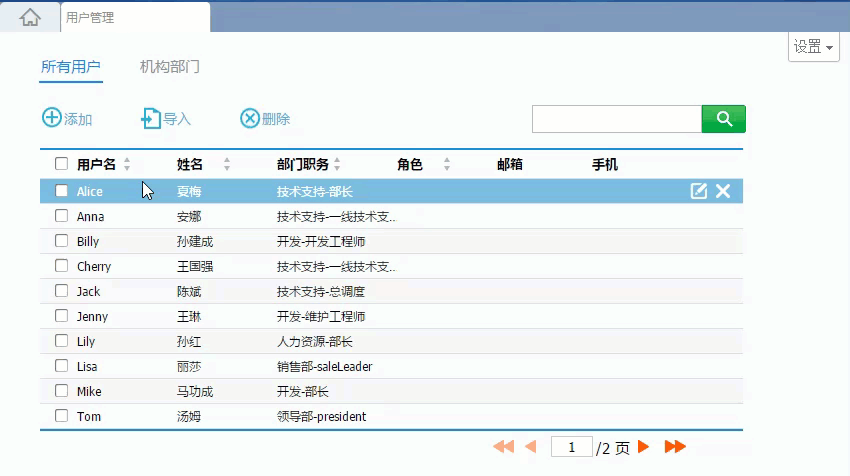Switch to the 机构部门 tab
Viewport: 850px width, 476px height.
coord(170,67)
